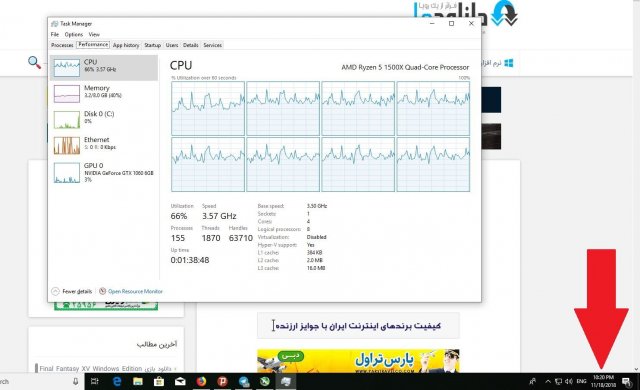Image resolution: width=640 pixels, height=390 pixels.
Task: Open Task View from the taskbar
Action: pyautogui.click(x=95, y=381)
